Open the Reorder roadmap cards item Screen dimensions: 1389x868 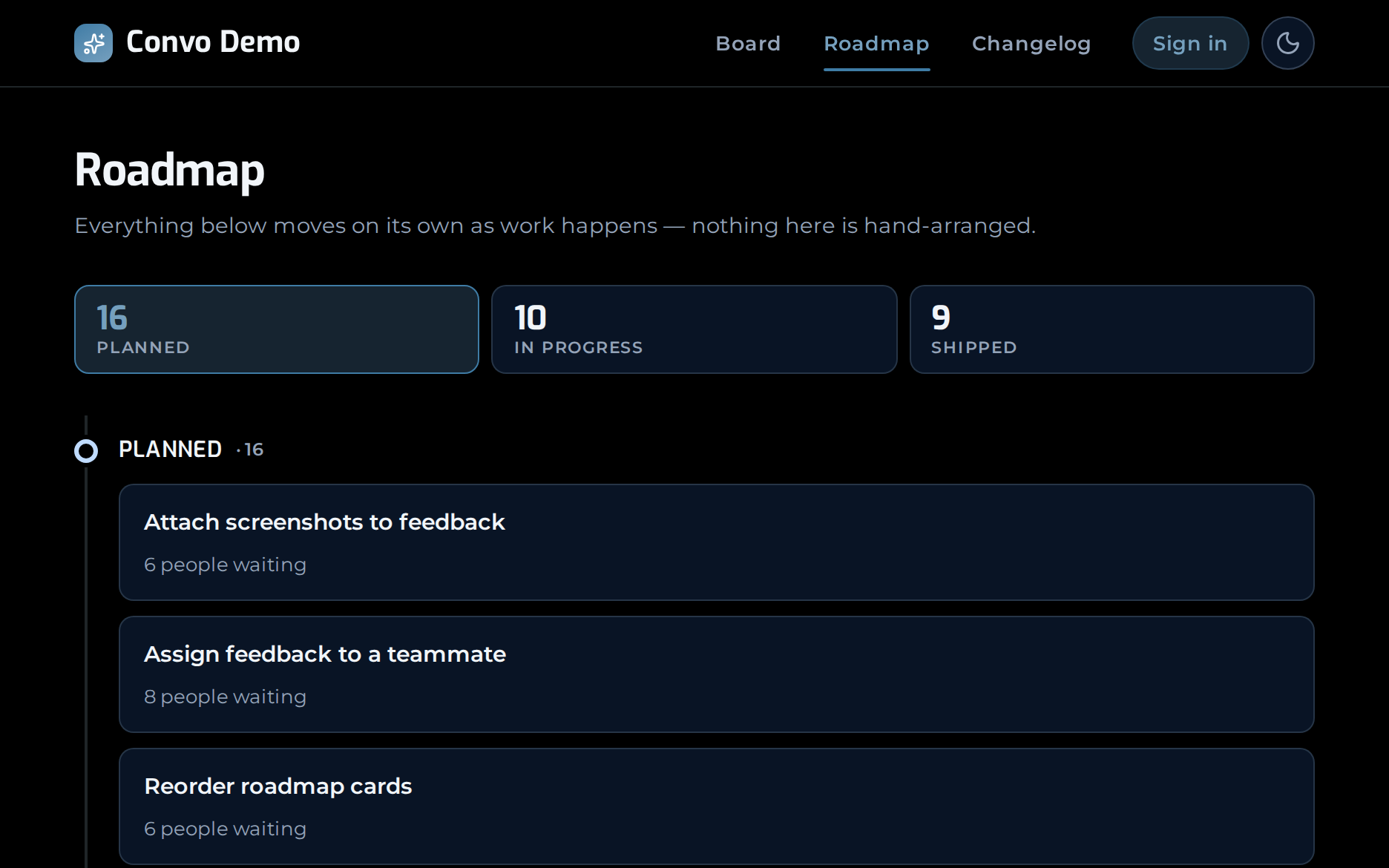tap(716, 806)
